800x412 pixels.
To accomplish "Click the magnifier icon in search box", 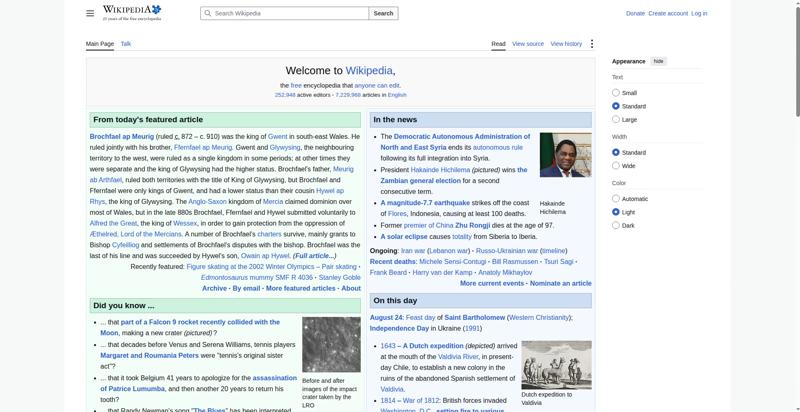I will [x=207, y=13].
